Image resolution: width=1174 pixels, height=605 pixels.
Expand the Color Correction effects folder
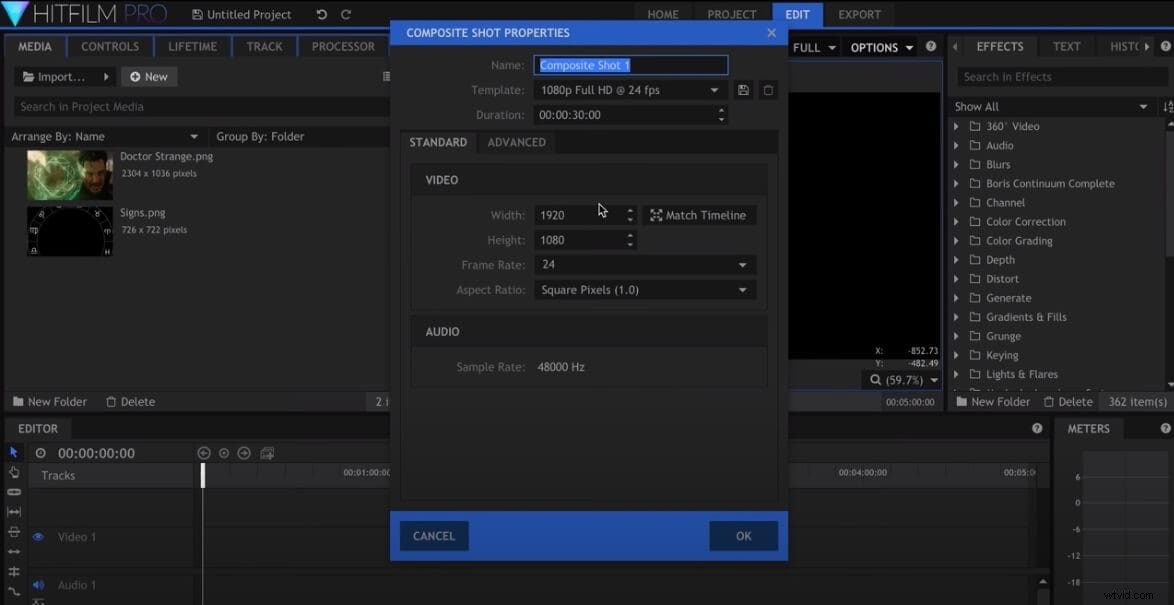point(957,221)
